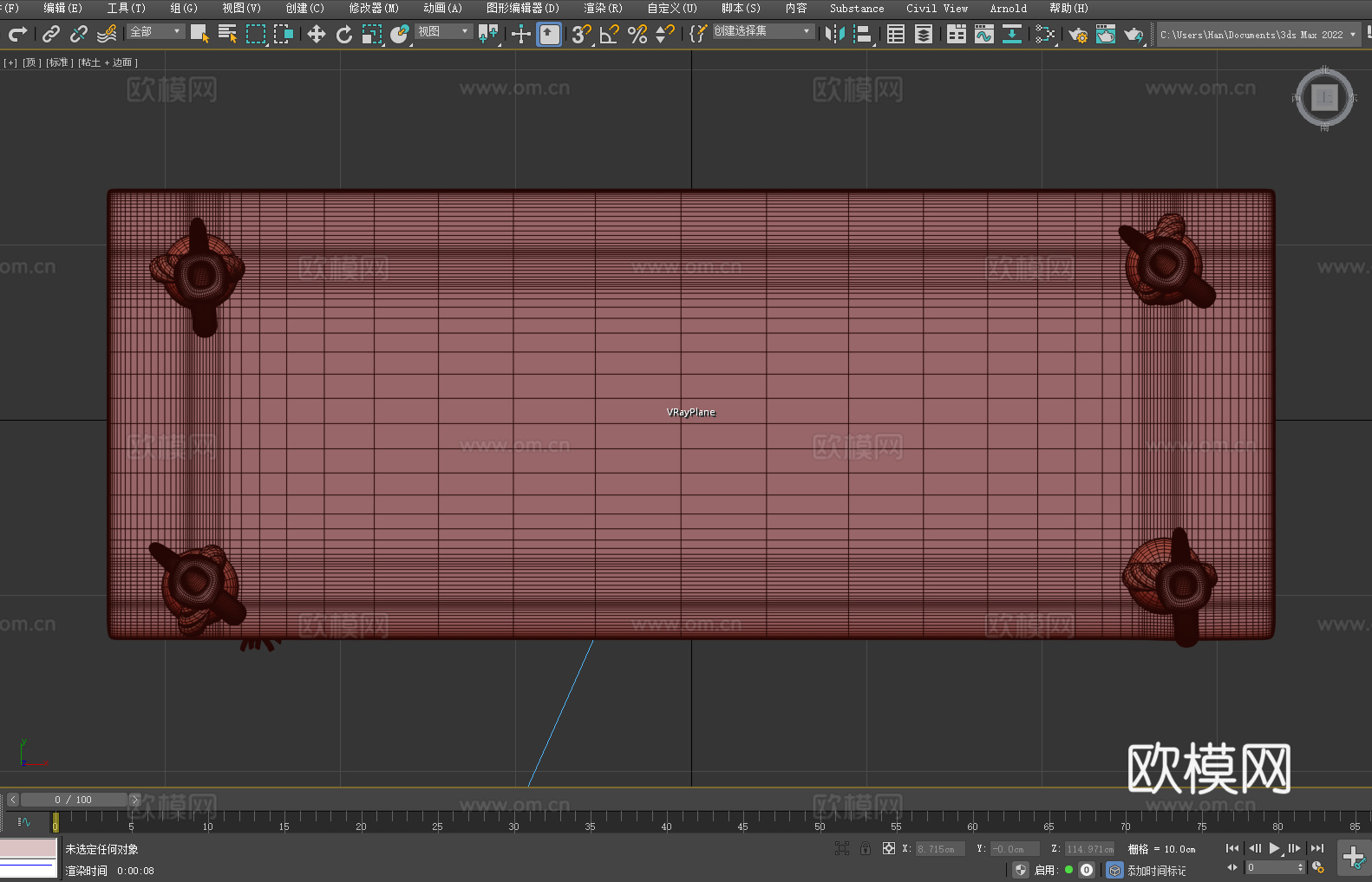Open 创建(C) menu

point(305,8)
